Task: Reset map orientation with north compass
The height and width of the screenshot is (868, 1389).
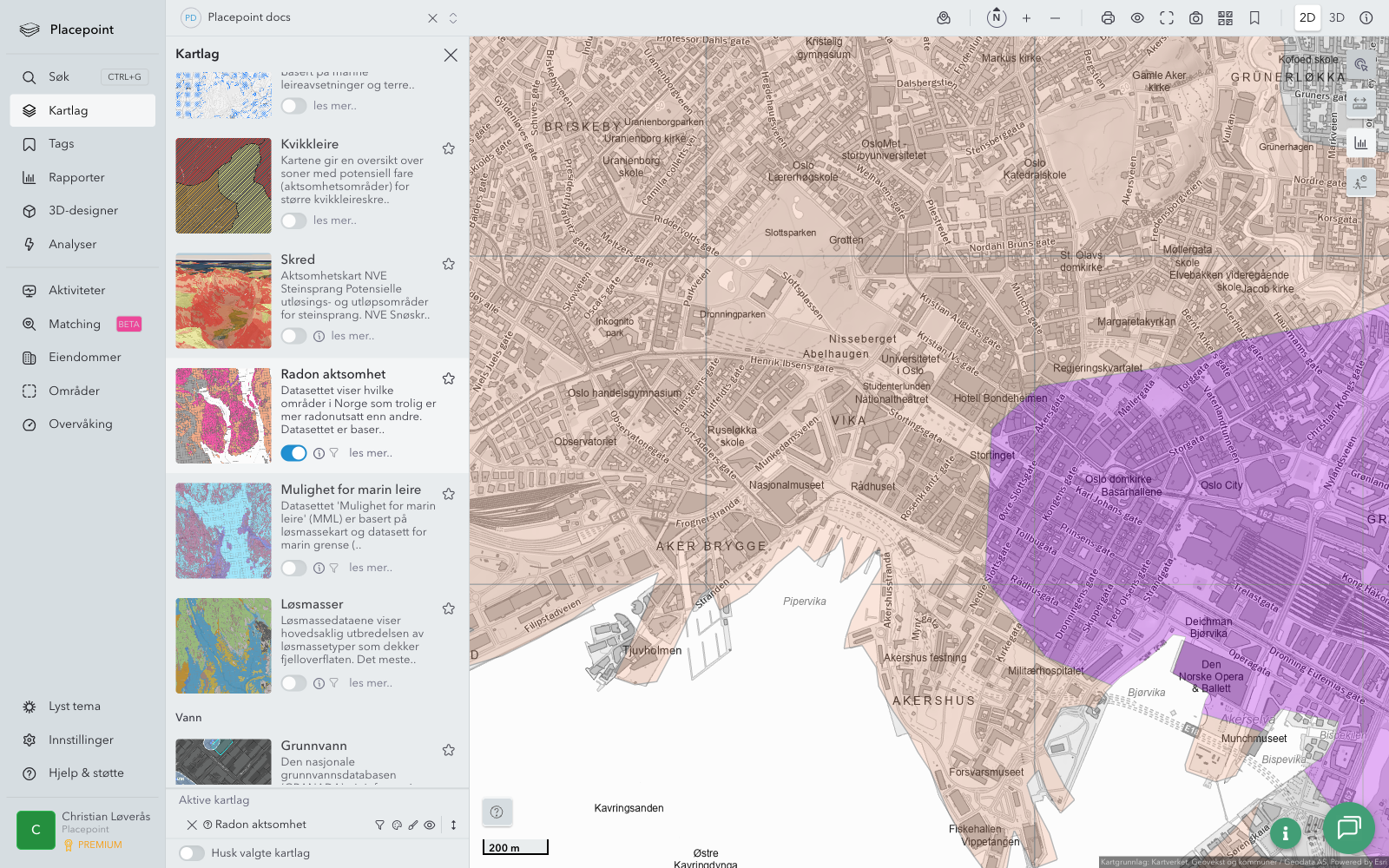Action: tap(997, 18)
